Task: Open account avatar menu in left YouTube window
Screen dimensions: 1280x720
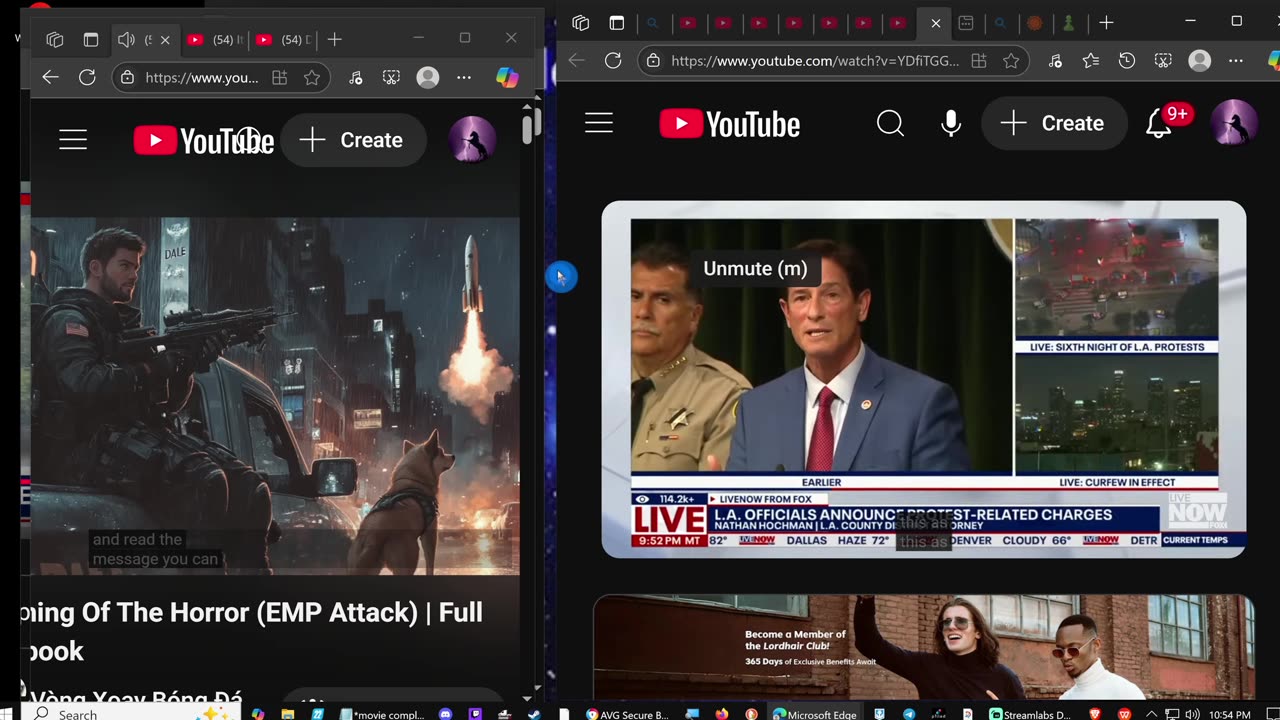Action: (472, 140)
